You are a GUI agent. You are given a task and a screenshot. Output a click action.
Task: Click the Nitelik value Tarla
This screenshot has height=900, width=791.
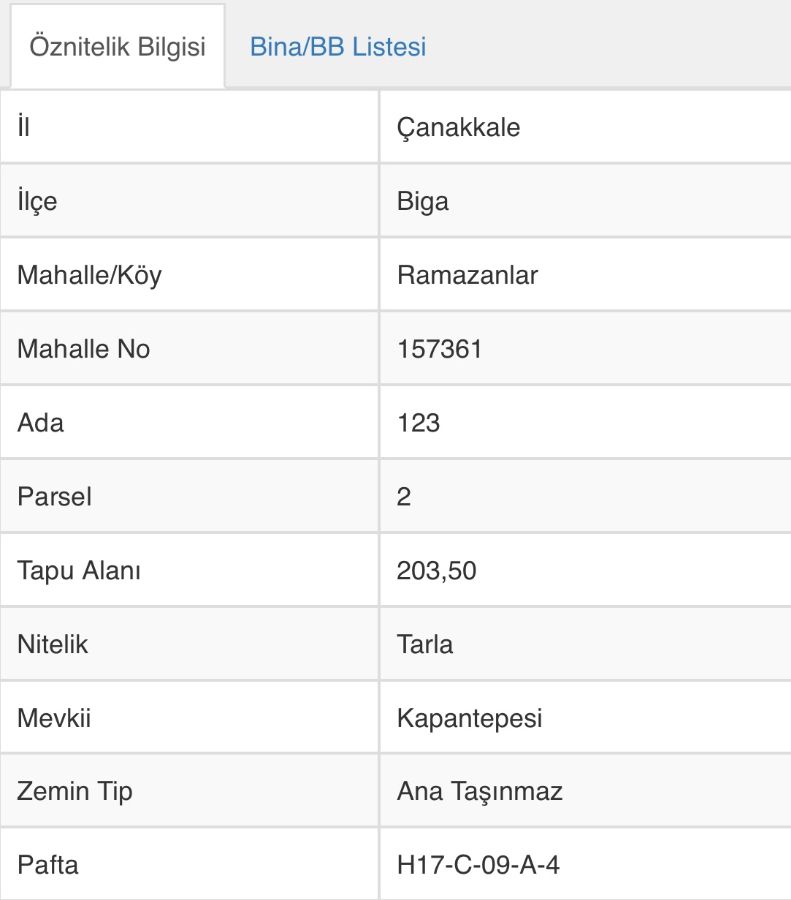tap(425, 644)
